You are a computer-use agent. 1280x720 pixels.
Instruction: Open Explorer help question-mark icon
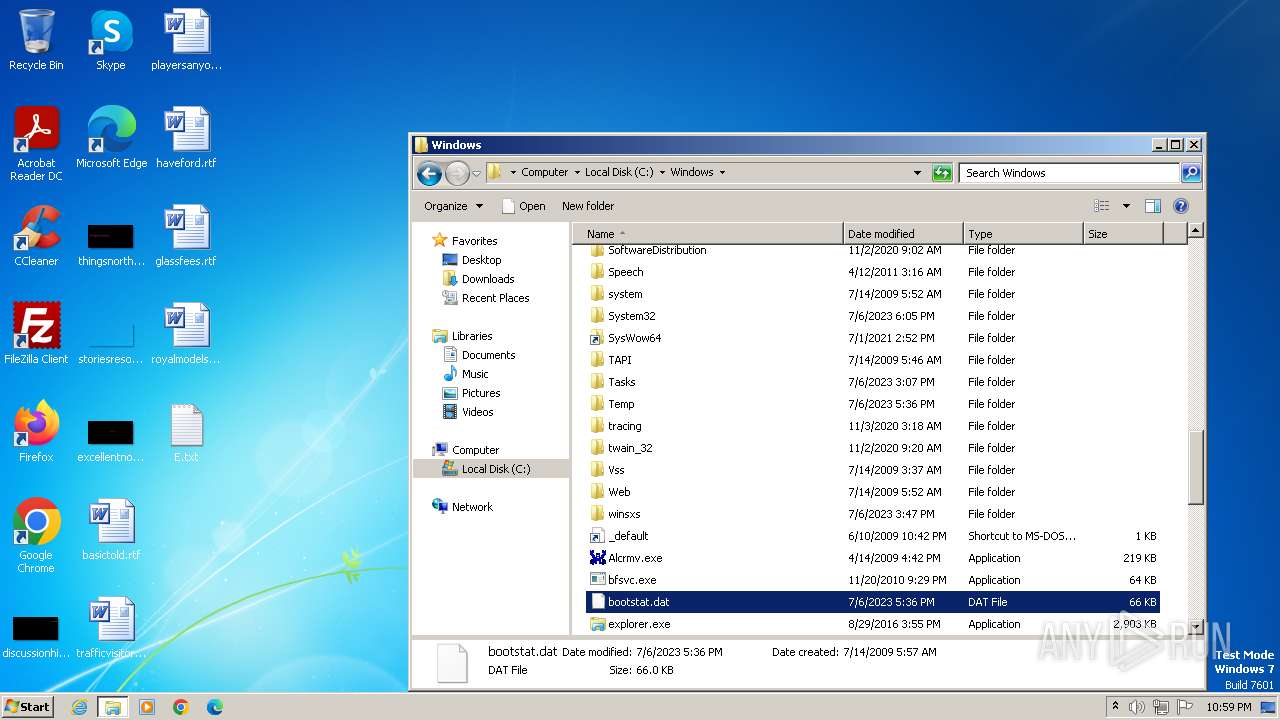(x=1180, y=206)
